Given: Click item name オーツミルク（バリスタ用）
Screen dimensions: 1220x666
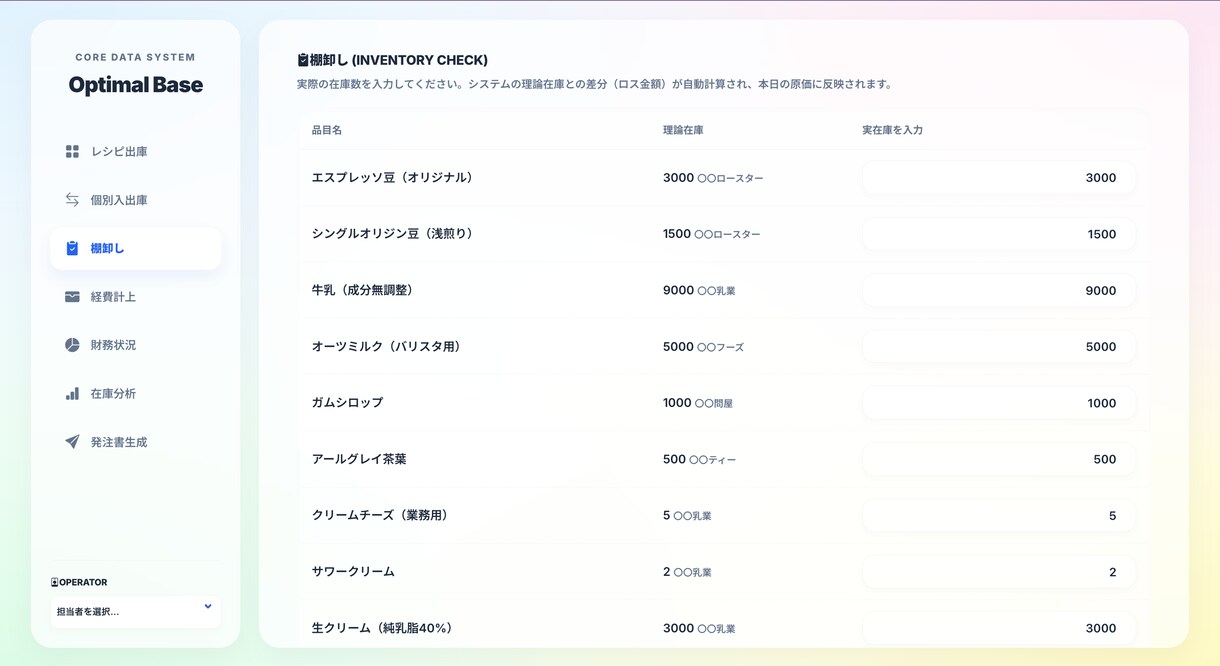Looking at the screenshot, I should [386, 347].
